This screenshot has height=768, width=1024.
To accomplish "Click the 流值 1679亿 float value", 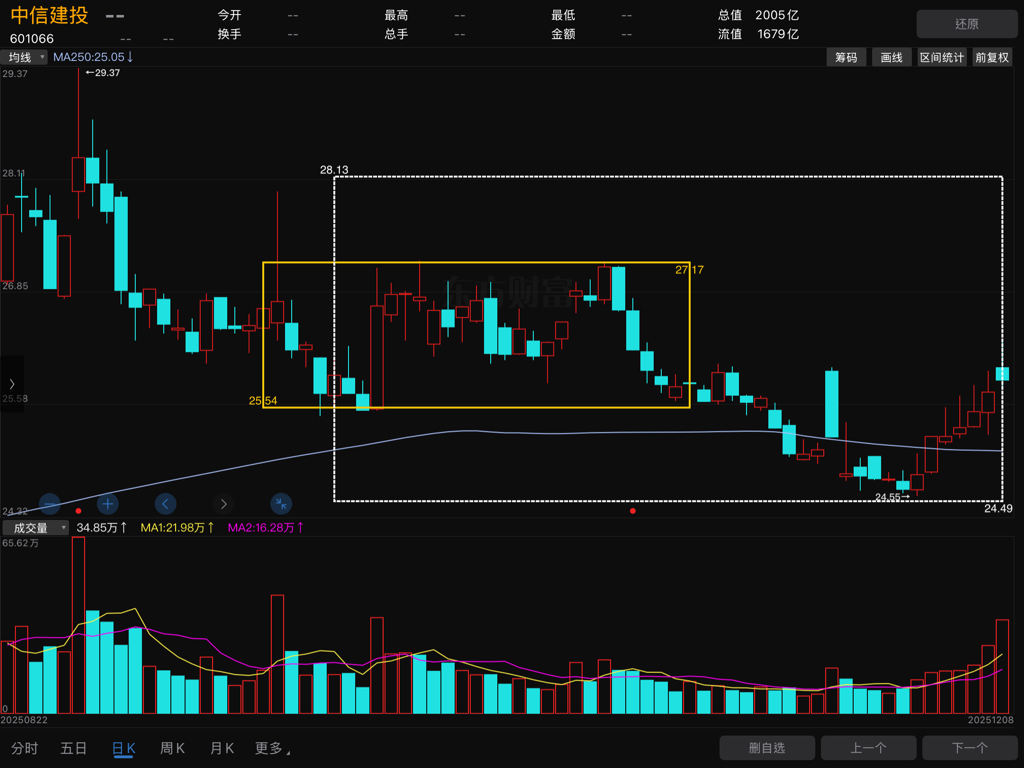I will [x=758, y=34].
